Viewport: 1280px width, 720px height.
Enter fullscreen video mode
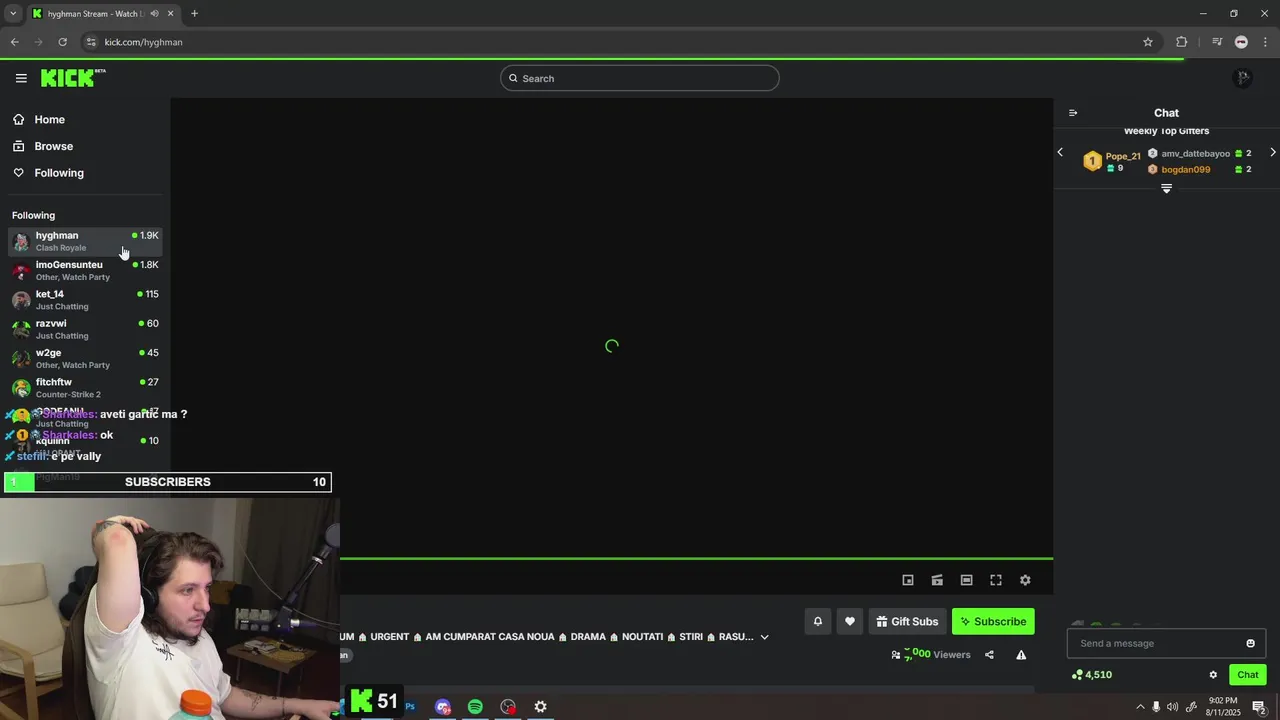[996, 580]
